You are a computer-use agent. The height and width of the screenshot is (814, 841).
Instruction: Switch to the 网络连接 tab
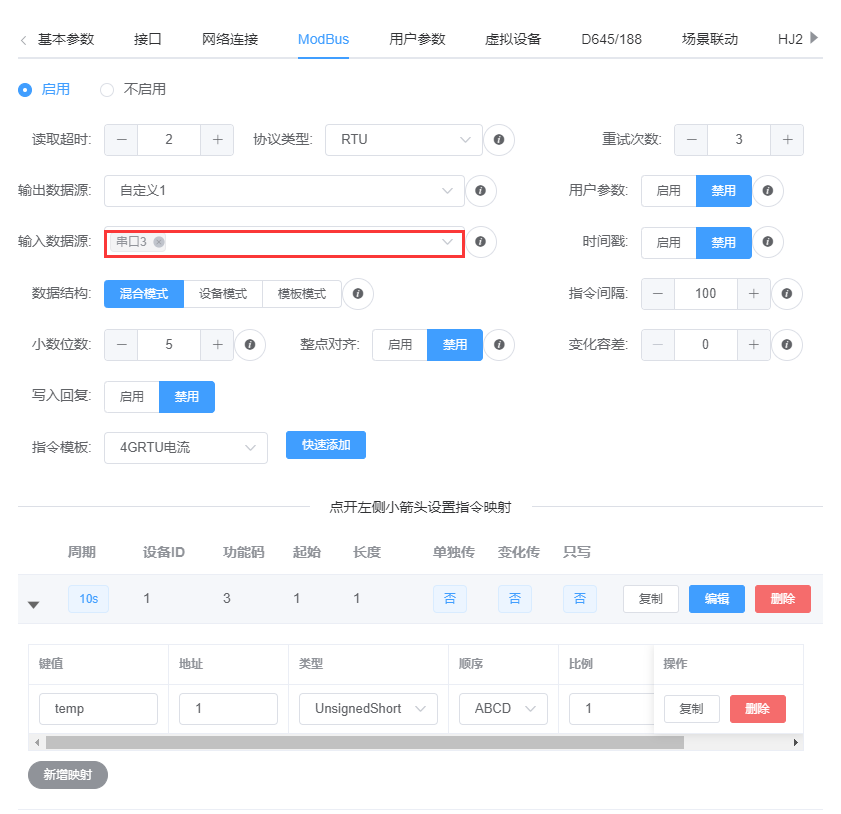point(230,40)
